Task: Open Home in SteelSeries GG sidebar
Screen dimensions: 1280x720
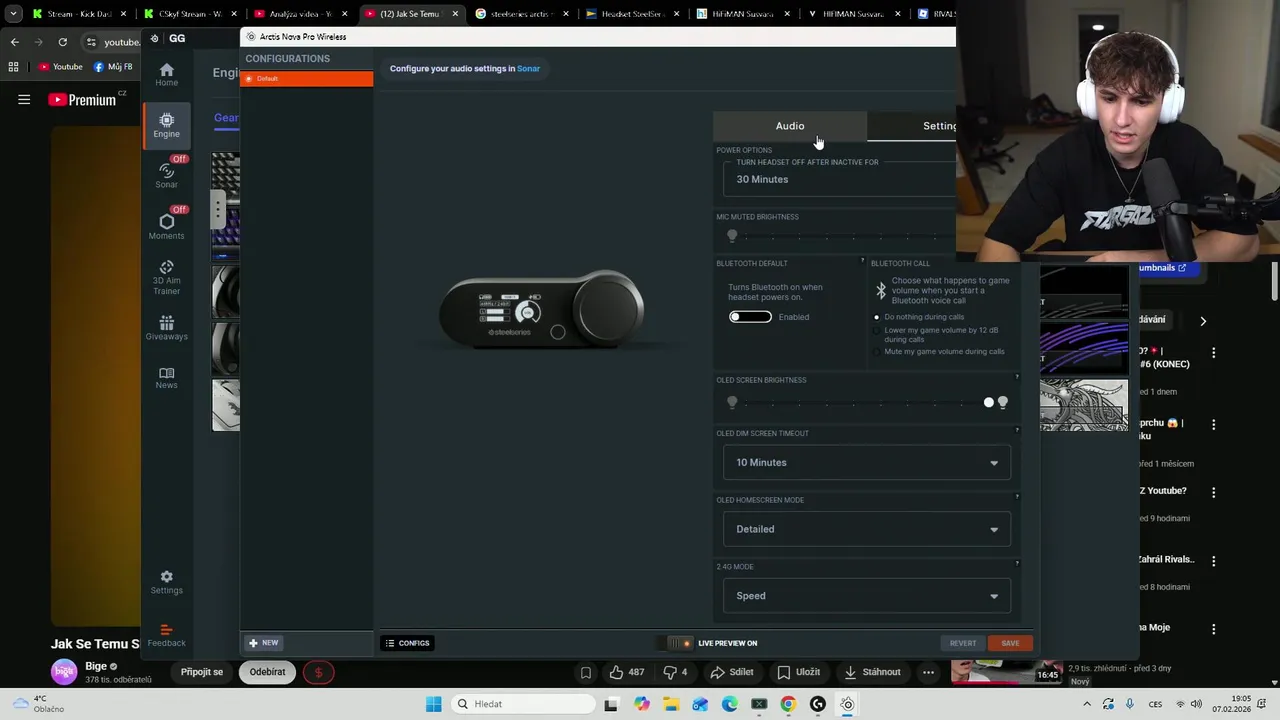Action: [166, 74]
